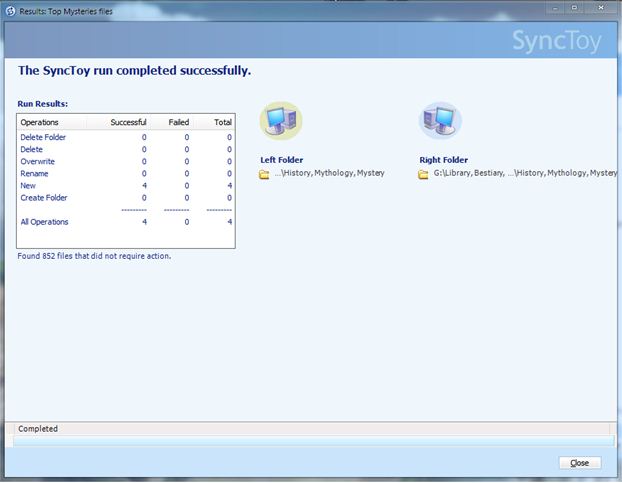
Task: Click the Found 852 files message
Action: pyautogui.click(x=94, y=256)
